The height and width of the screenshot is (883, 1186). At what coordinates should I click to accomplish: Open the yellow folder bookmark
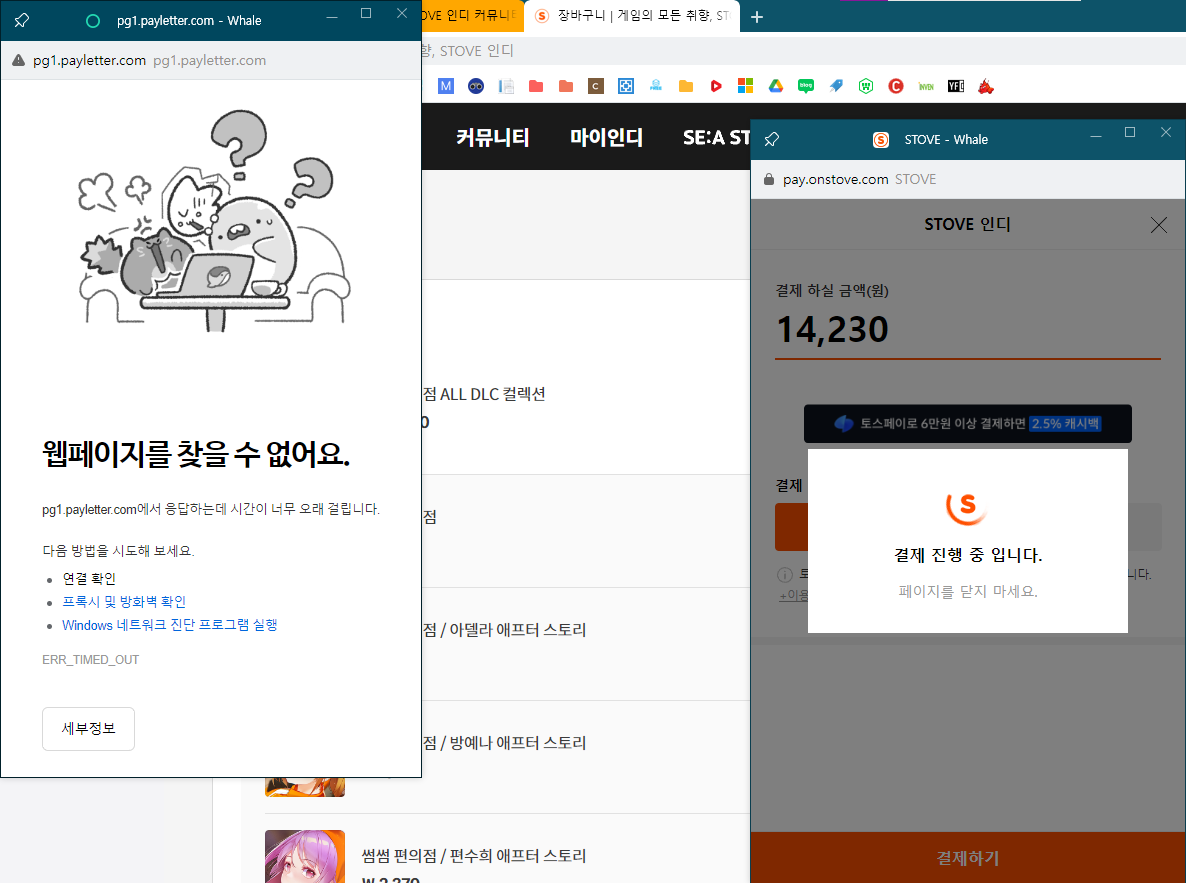686,86
